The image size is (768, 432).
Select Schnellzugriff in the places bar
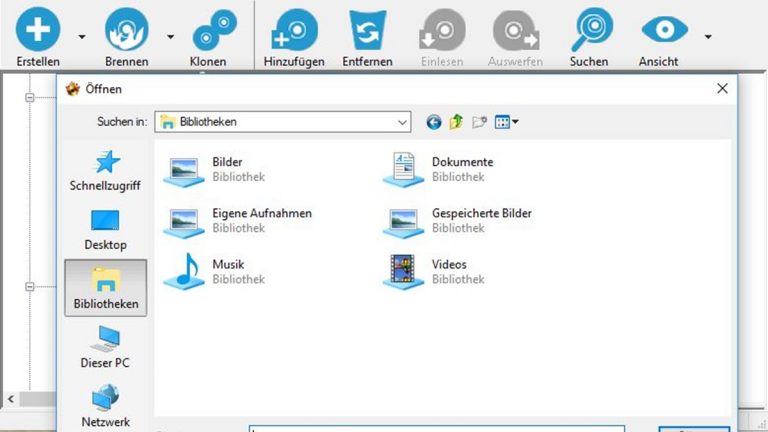(x=105, y=170)
